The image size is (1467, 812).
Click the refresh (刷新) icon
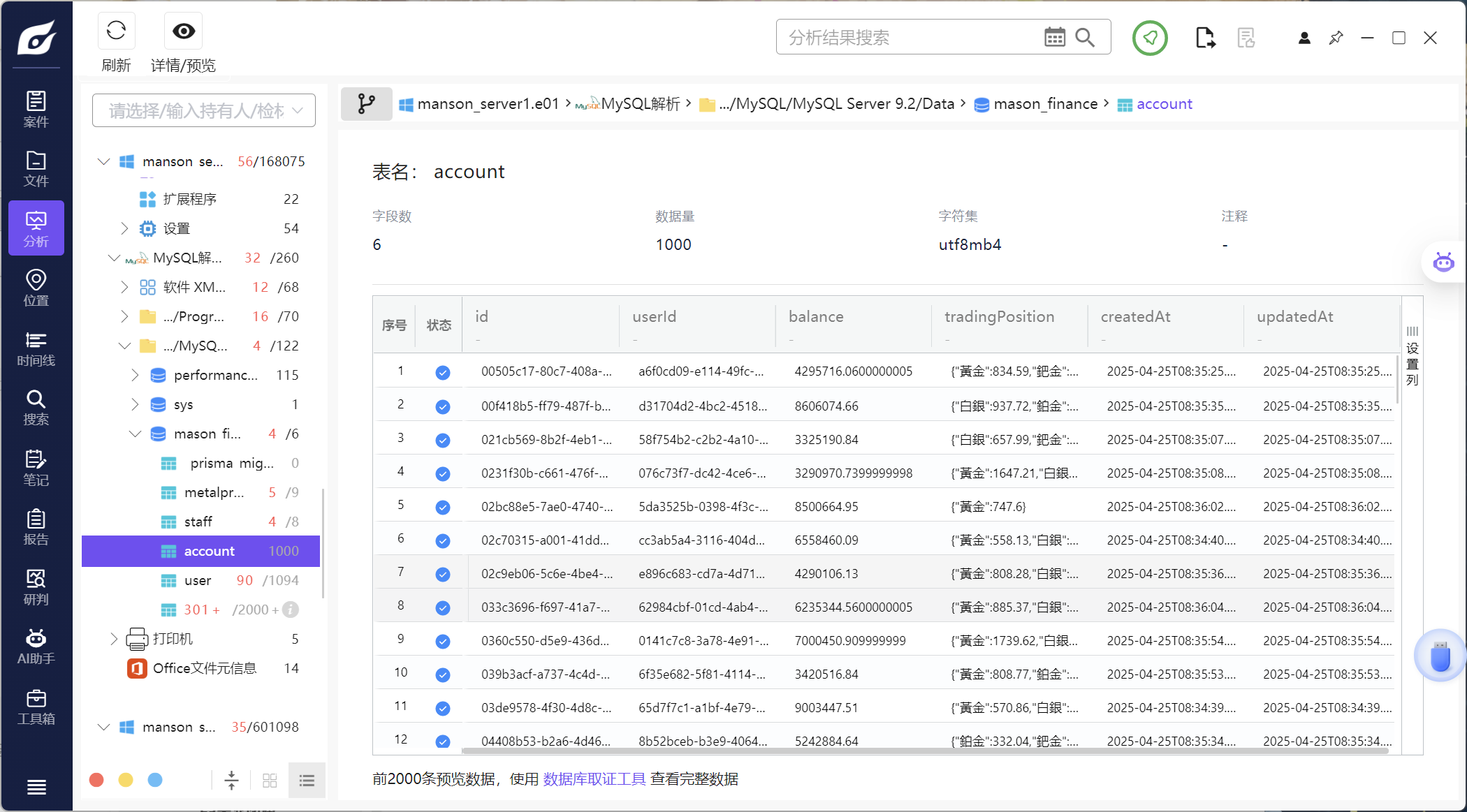(116, 31)
